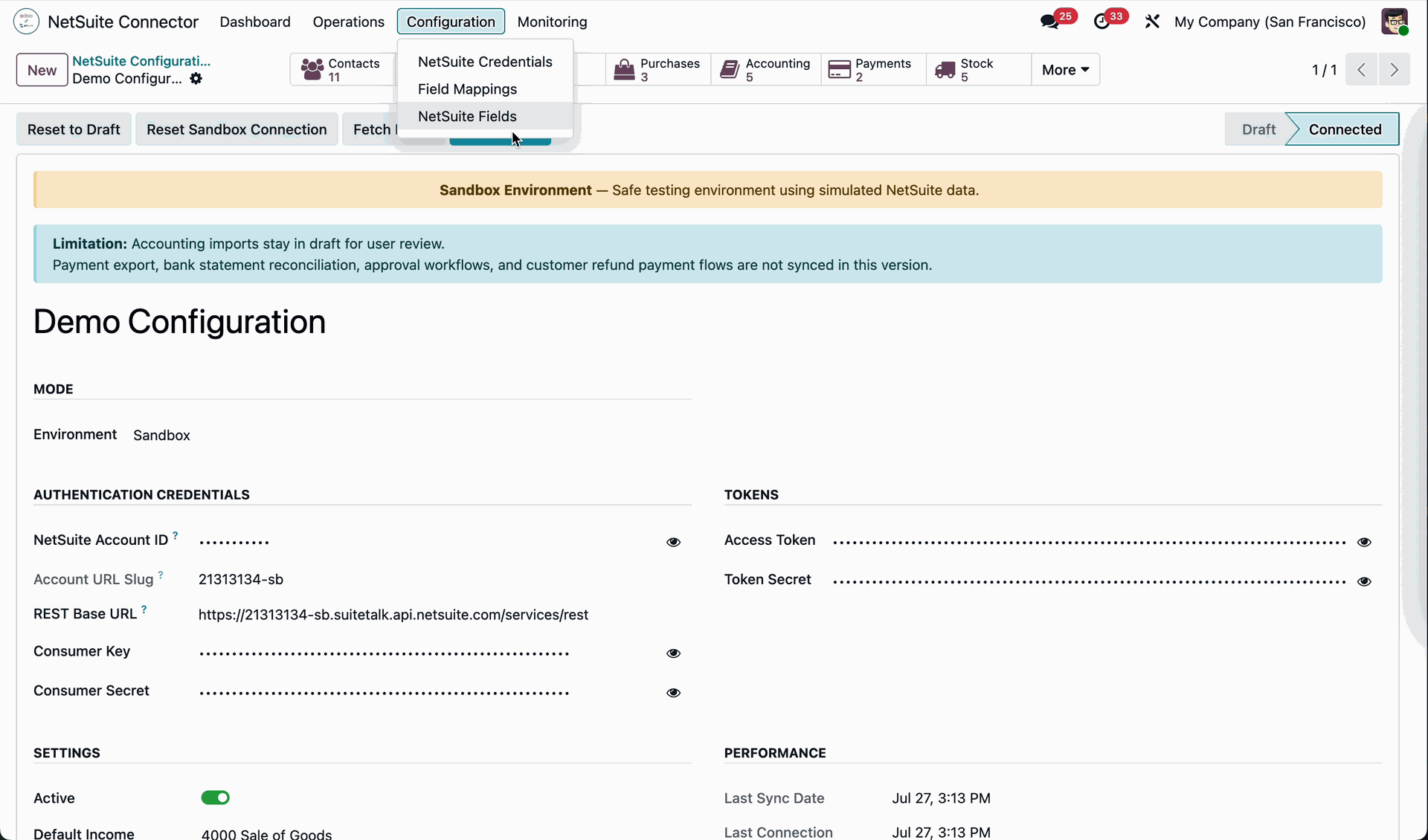
Task: Open the Accounting smart button with 5
Action: point(766,70)
